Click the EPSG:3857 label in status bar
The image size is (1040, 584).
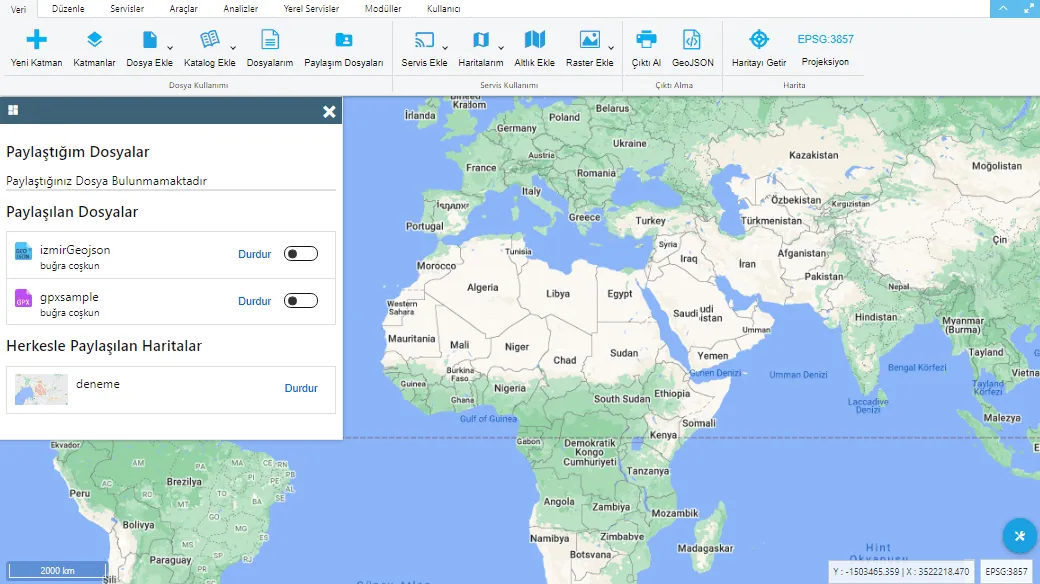click(1006, 571)
